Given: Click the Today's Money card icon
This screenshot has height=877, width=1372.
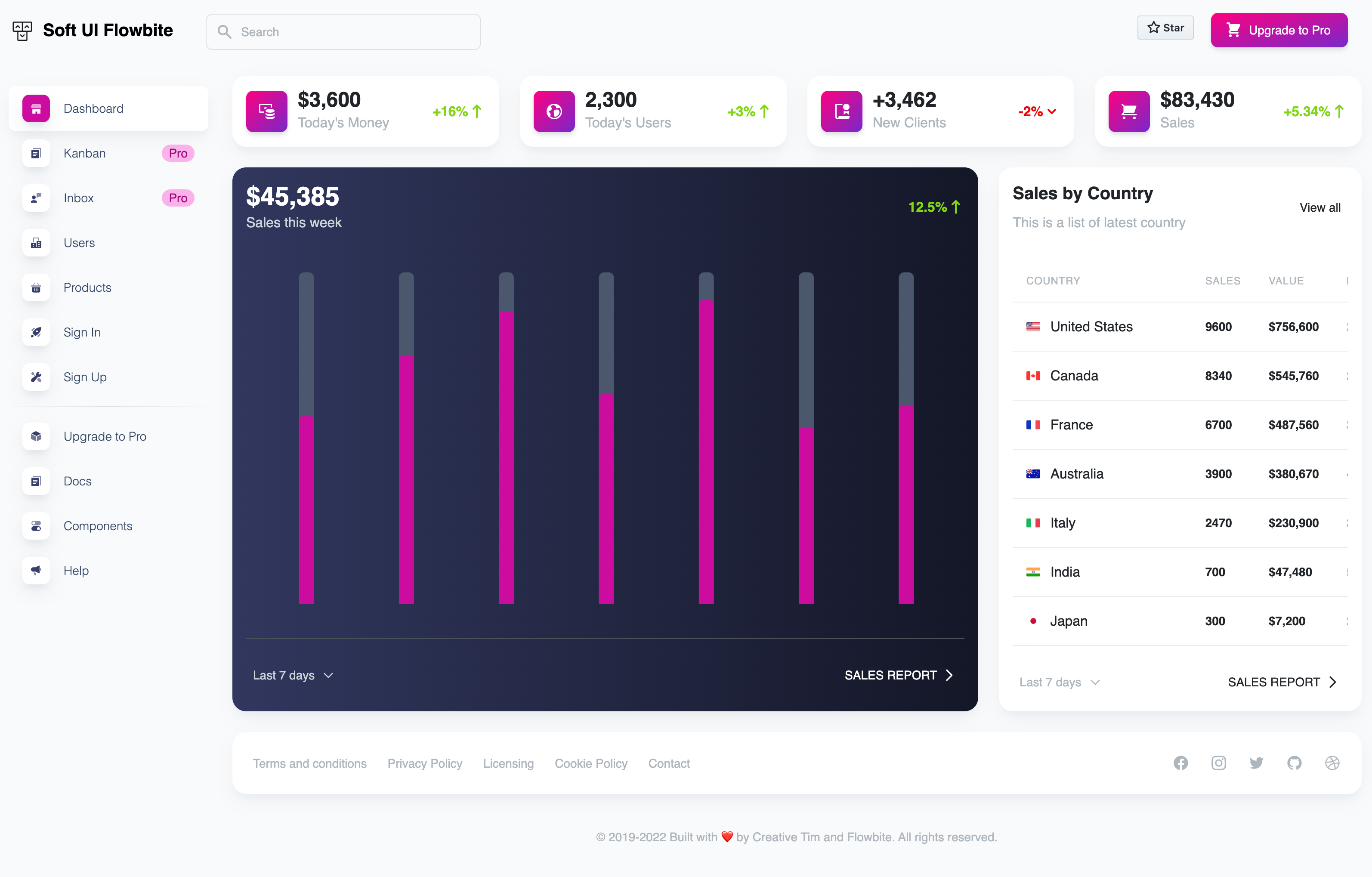Looking at the screenshot, I should coord(266,111).
